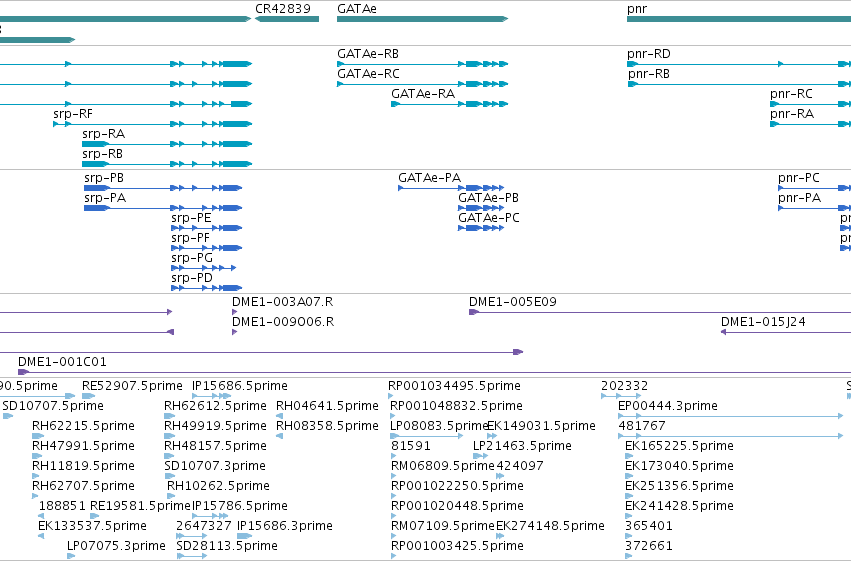Click transcript pnr-RD label
The image size is (851, 561).
649,54
